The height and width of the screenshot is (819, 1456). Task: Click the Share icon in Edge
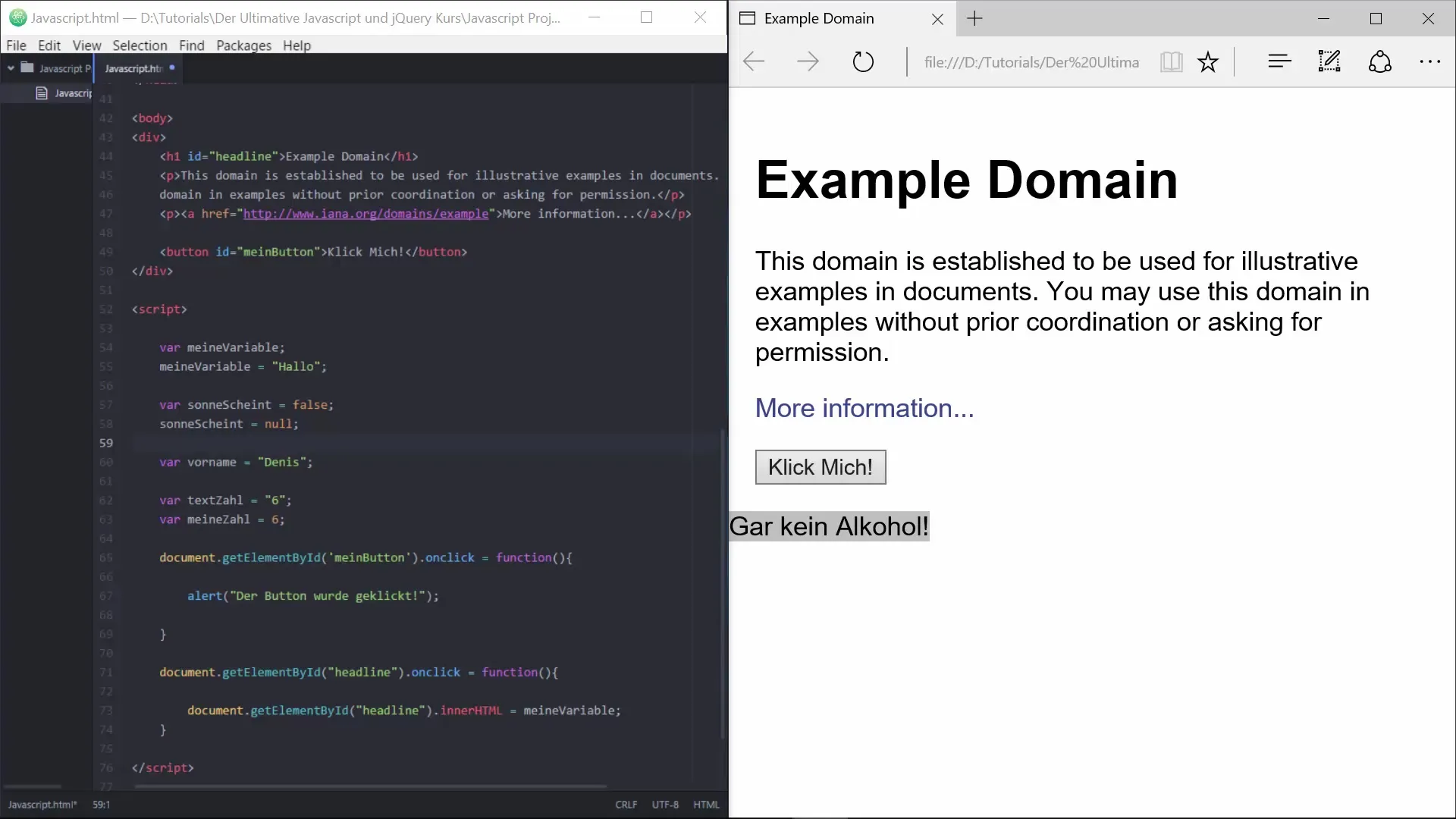1379,61
